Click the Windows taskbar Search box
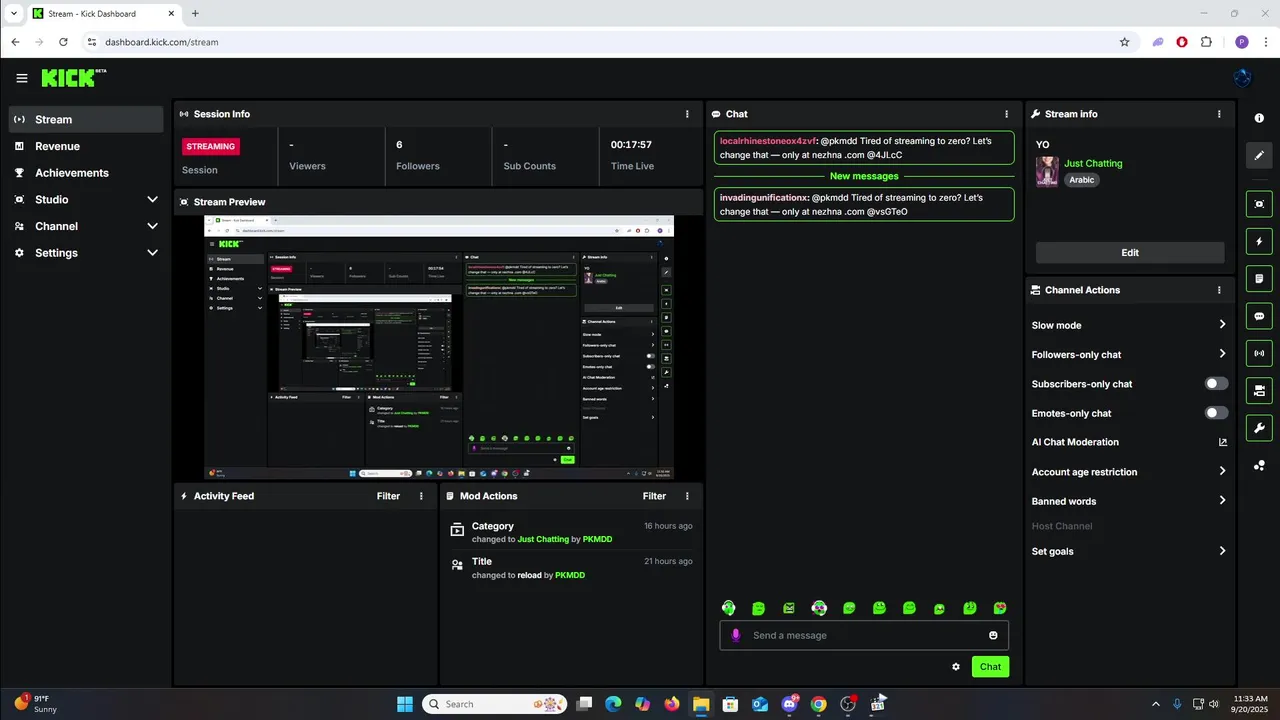The image size is (1280, 720). tap(494, 704)
